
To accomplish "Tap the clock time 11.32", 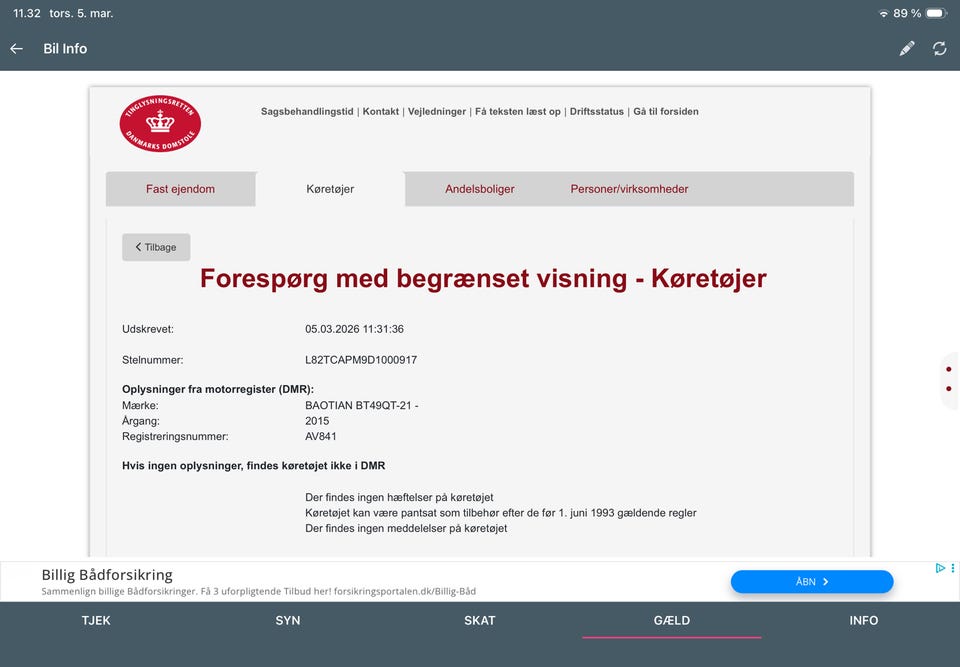I will coord(27,13).
